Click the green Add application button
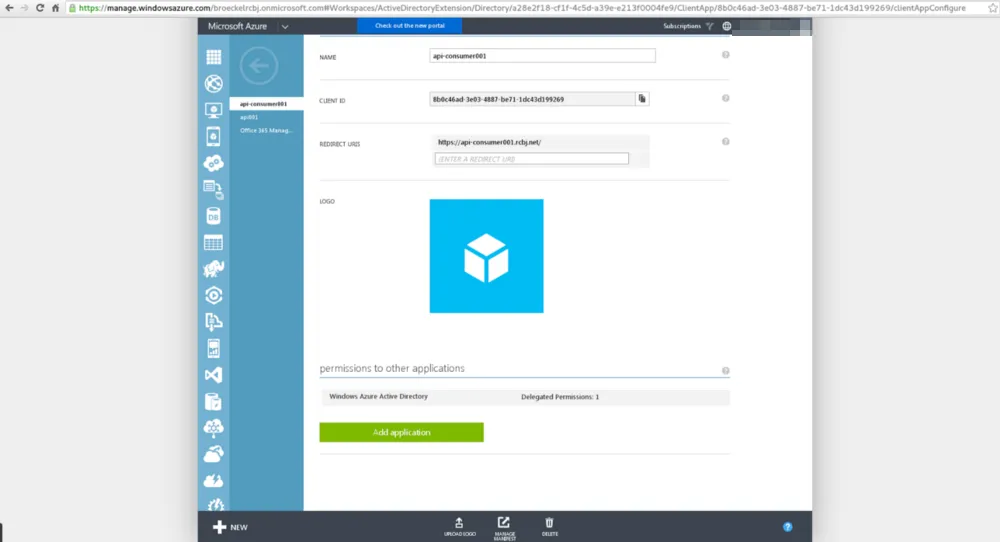Image resolution: width=1000 pixels, height=542 pixels. [x=401, y=432]
